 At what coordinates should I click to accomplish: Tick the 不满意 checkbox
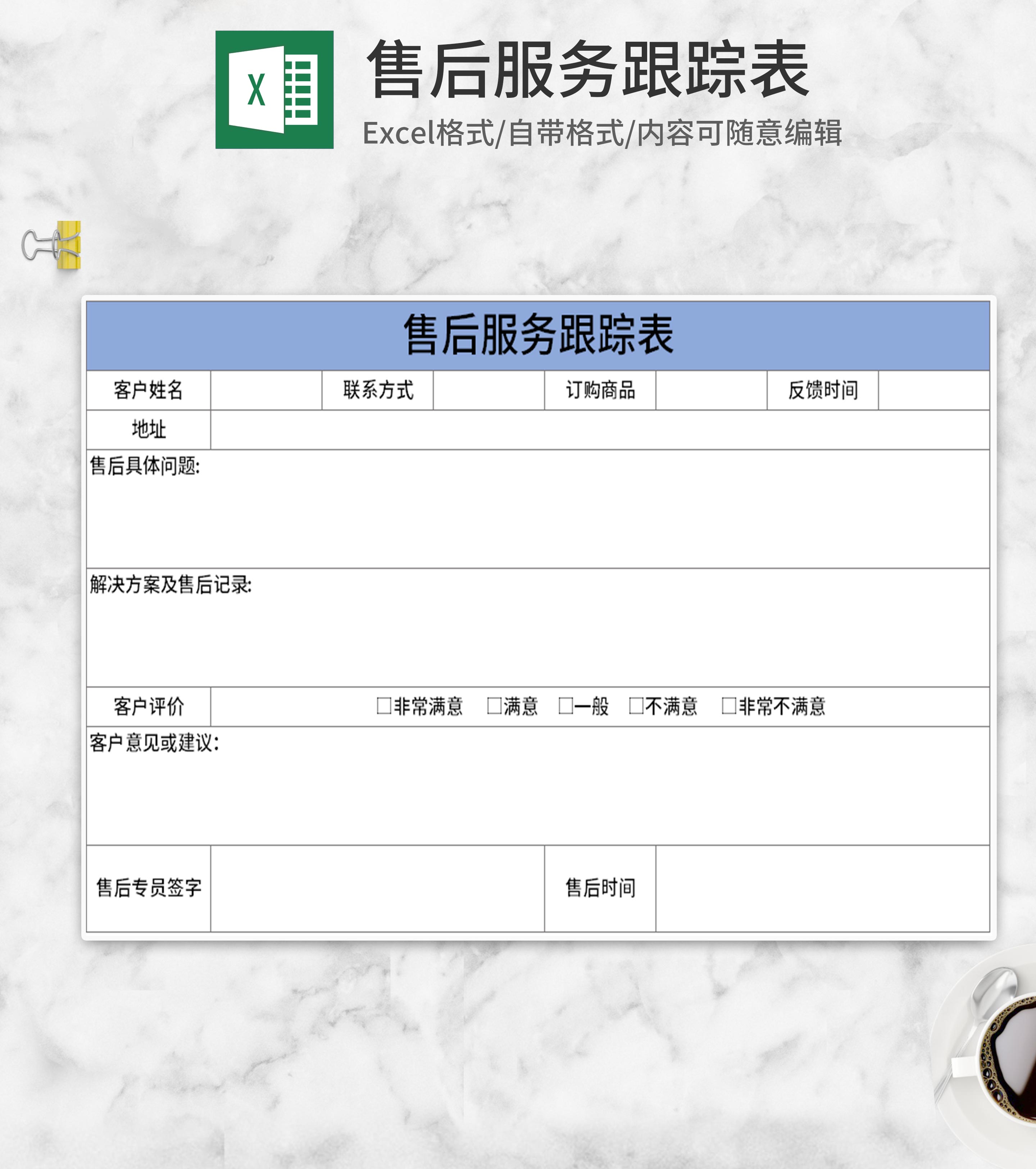click(x=636, y=706)
